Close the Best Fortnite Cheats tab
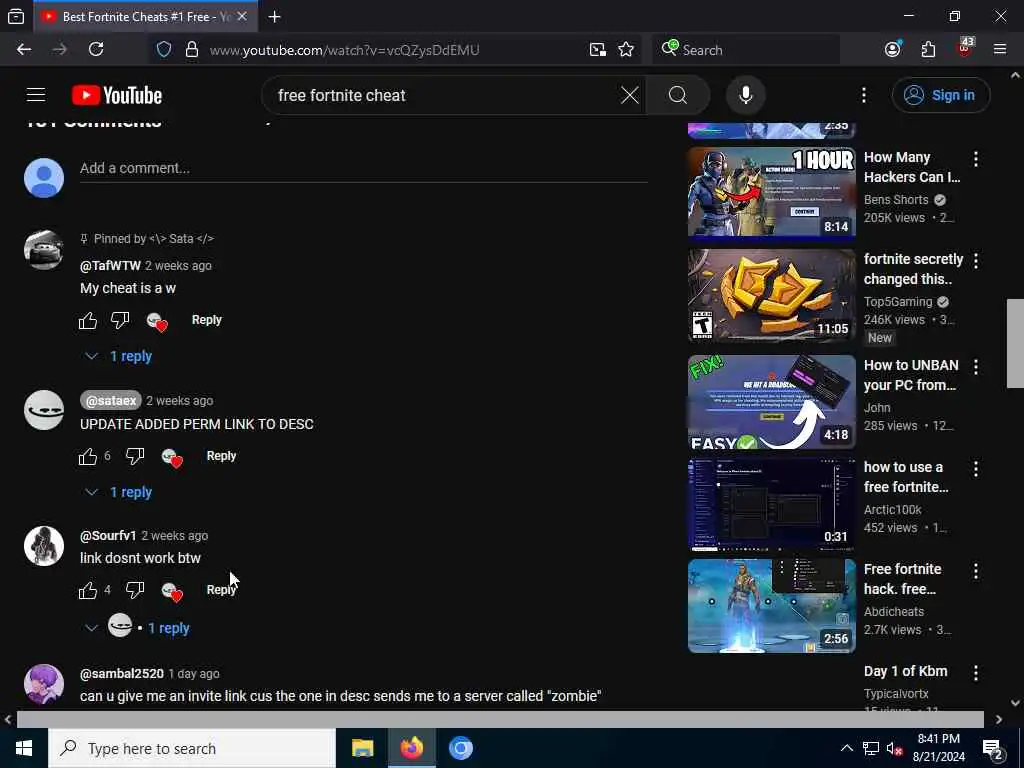1024x768 pixels. (x=242, y=17)
